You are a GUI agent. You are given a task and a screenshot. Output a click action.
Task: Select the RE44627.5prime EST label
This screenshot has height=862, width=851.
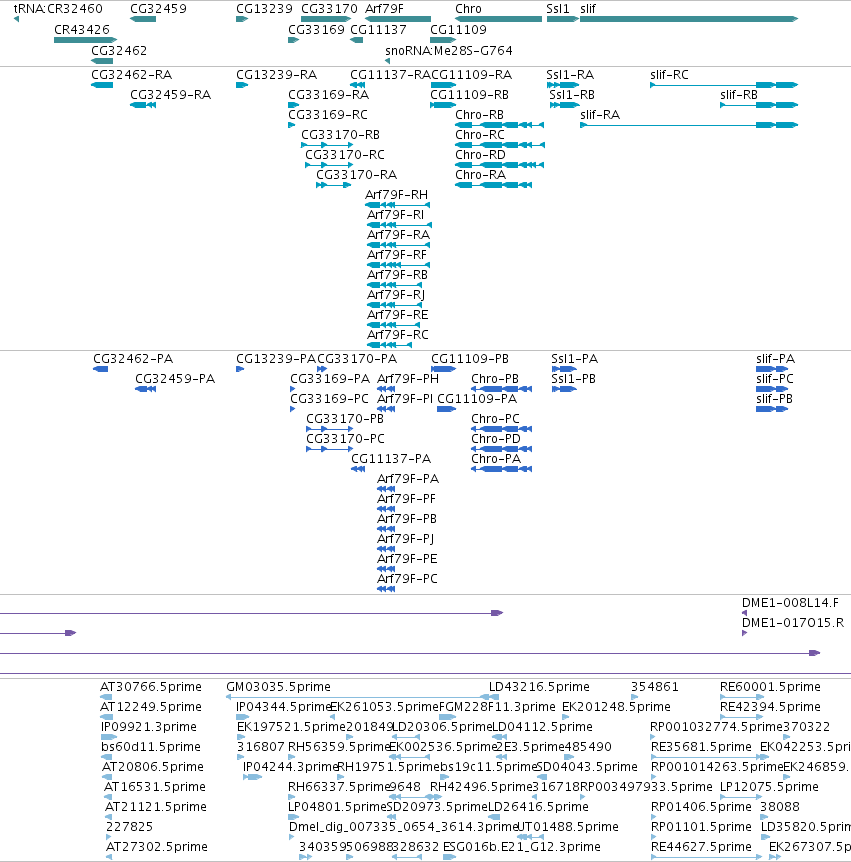click(x=701, y=847)
